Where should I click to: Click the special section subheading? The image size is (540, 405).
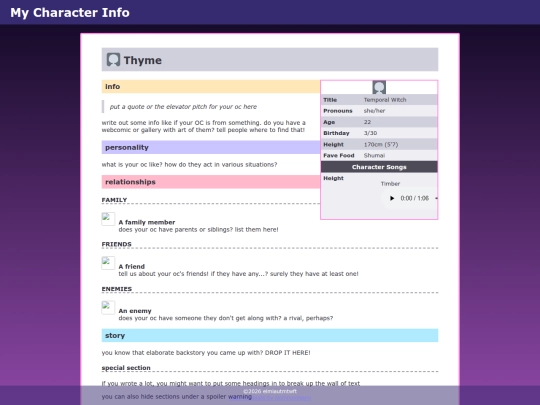click(x=126, y=368)
